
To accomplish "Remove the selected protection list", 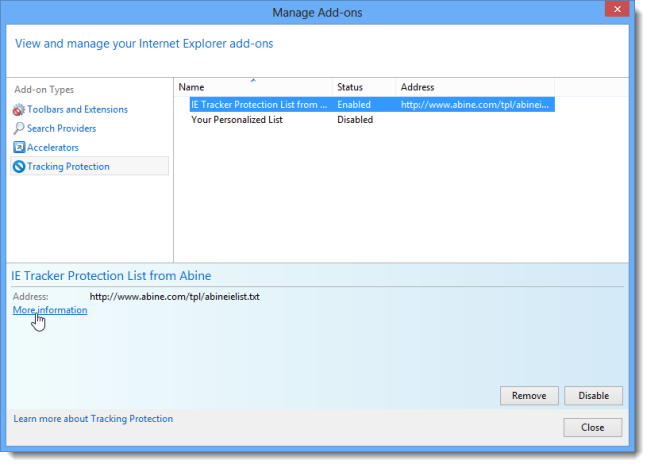I will pos(529,396).
